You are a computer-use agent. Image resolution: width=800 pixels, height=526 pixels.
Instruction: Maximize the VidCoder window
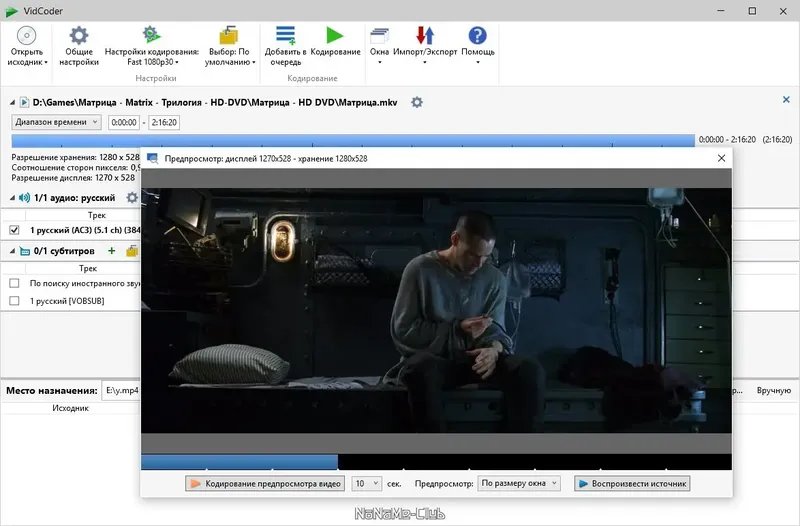pyautogui.click(x=752, y=11)
